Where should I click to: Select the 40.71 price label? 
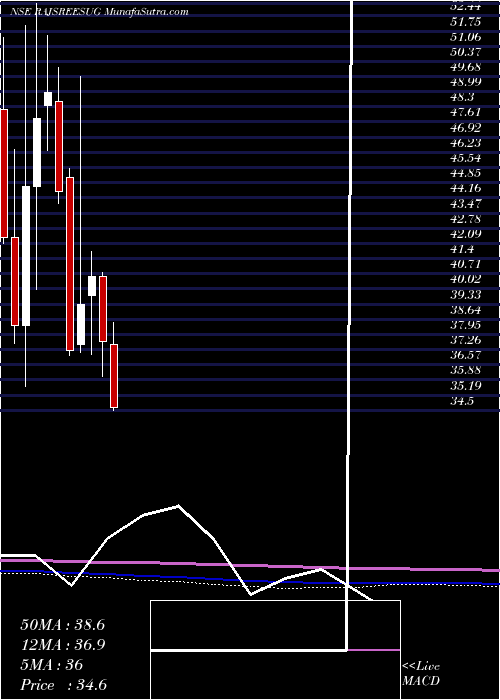point(466,264)
